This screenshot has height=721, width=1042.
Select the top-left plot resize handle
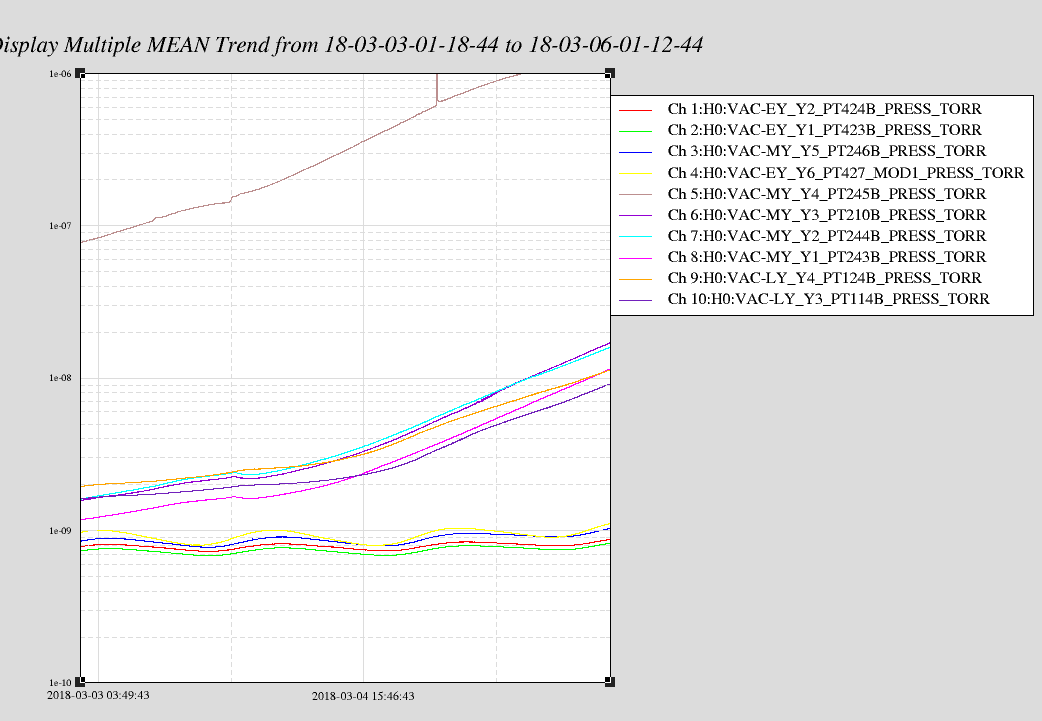coord(80,73)
